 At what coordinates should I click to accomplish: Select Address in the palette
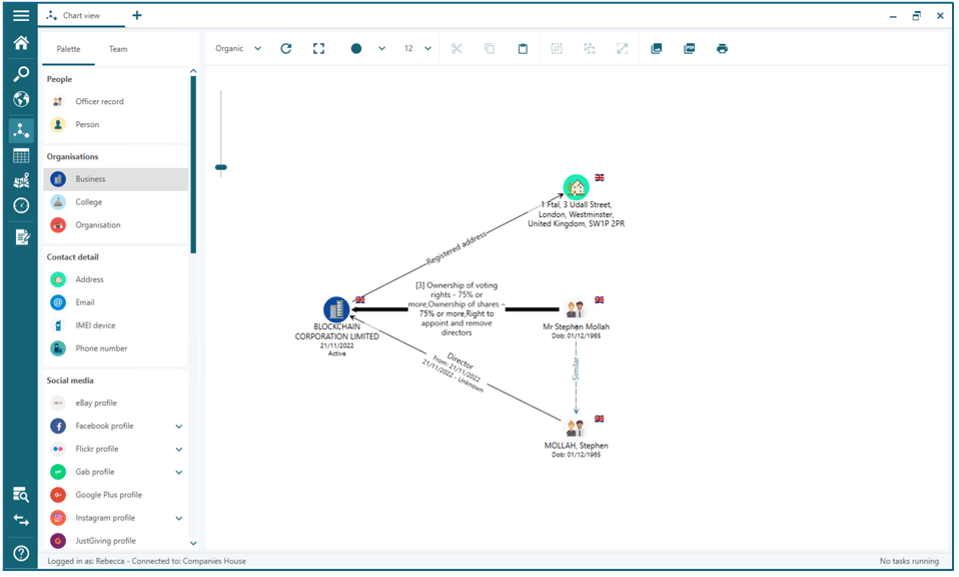click(116, 280)
